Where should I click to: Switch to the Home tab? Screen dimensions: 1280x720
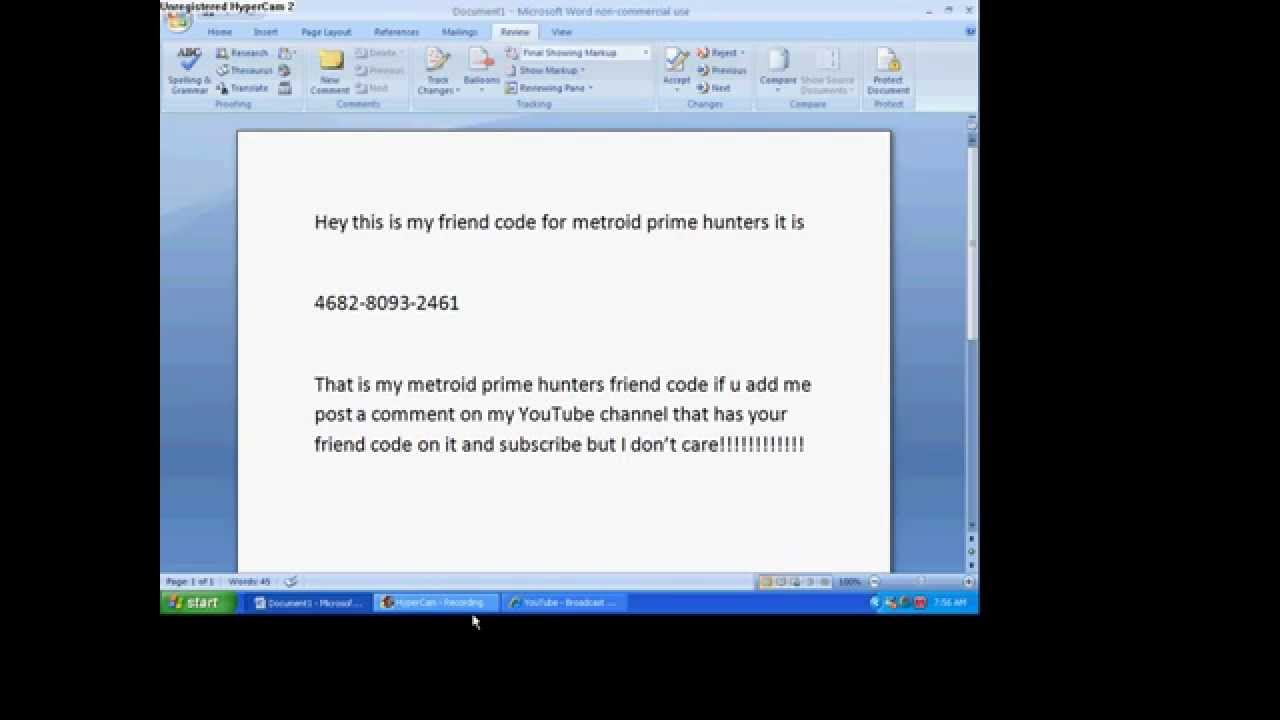(x=220, y=32)
